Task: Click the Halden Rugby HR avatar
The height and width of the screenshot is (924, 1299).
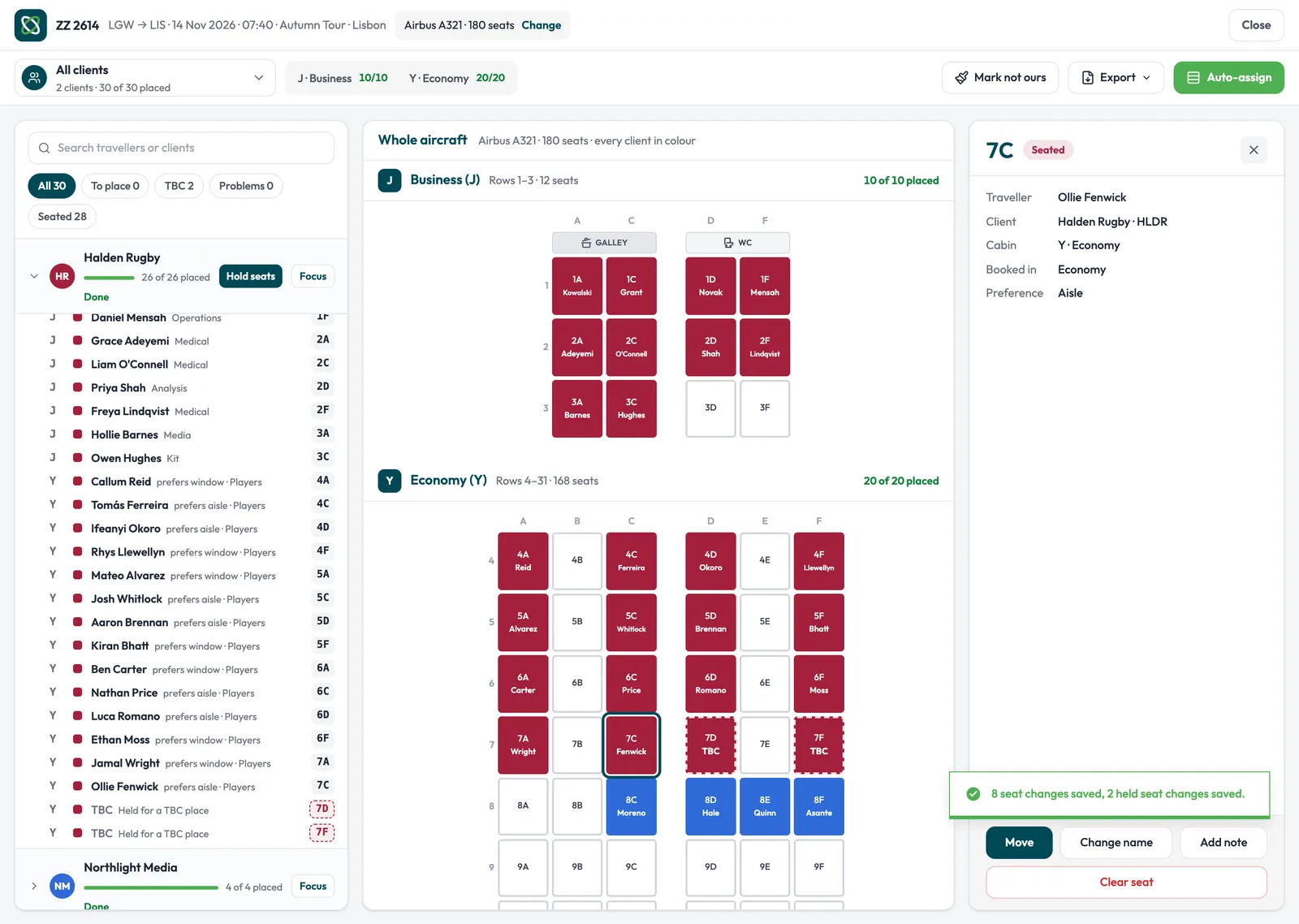Action: point(63,277)
